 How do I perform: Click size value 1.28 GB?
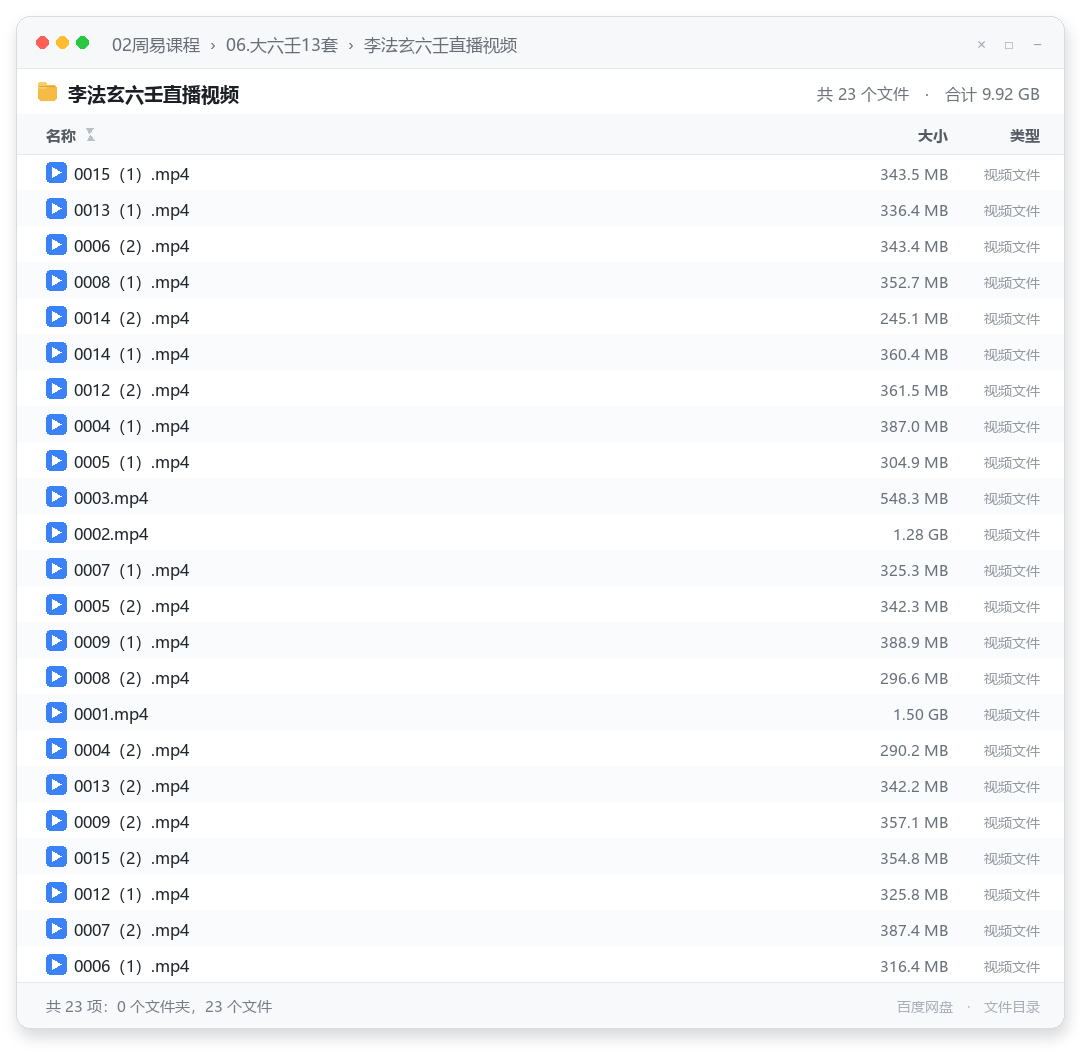point(920,535)
